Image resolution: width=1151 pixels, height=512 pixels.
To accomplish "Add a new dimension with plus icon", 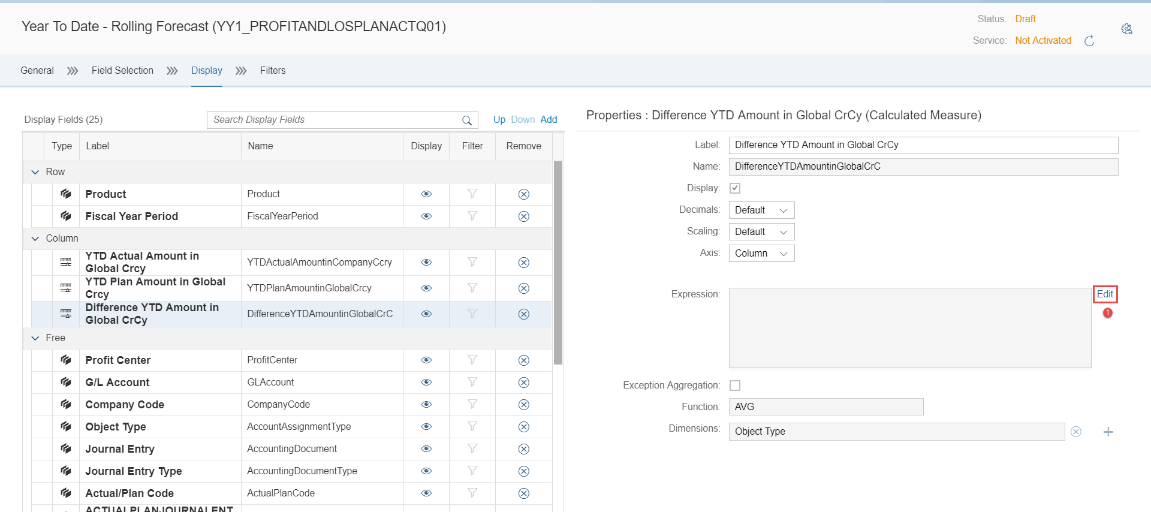I will (x=1108, y=432).
